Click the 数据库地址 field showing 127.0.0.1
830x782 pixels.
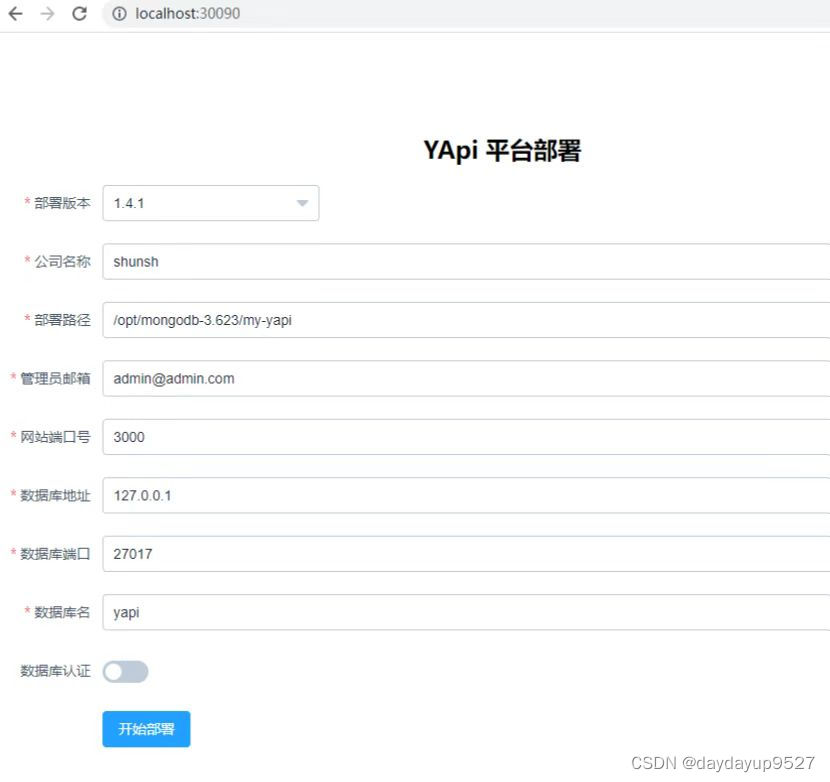(x=466, y=496)
